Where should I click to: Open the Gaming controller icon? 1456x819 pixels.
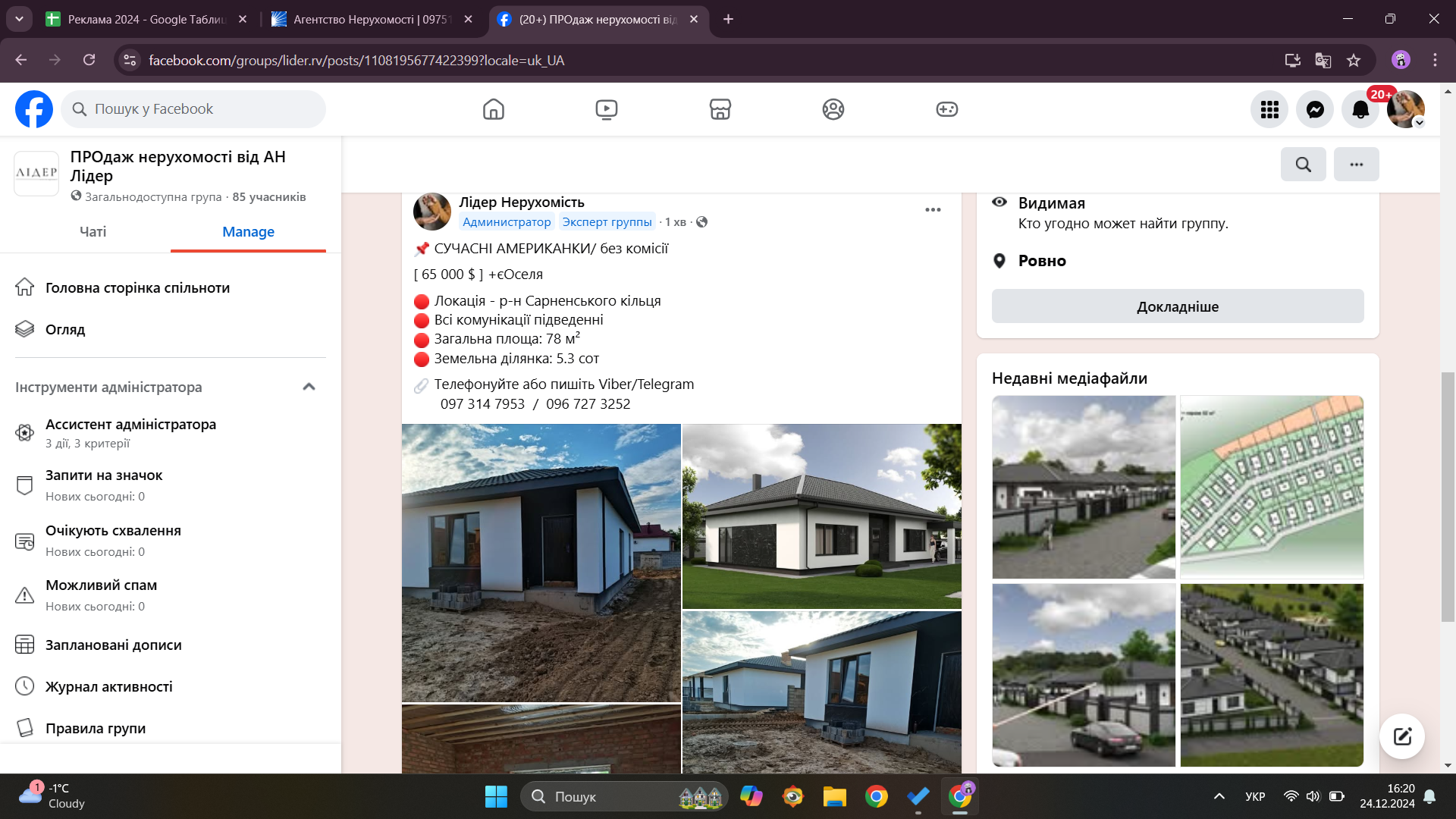(x=946, y=109)
